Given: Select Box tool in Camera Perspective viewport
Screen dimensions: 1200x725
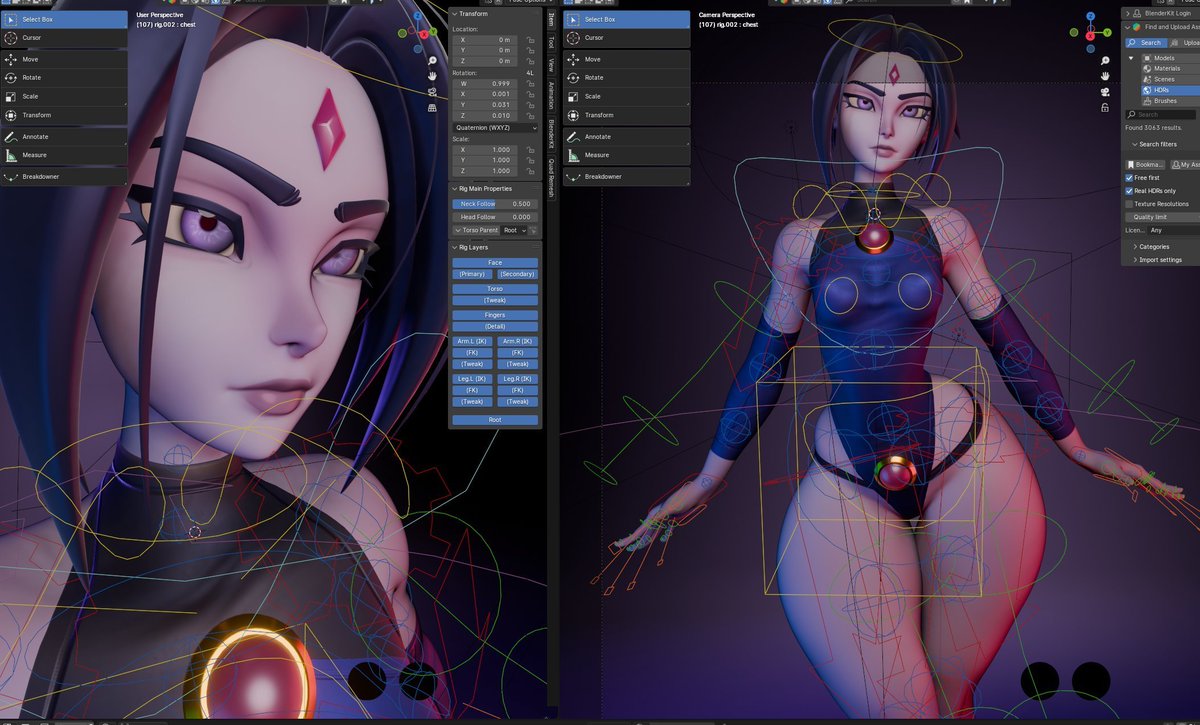Looking at the screenshot, I should pos(627,19).
